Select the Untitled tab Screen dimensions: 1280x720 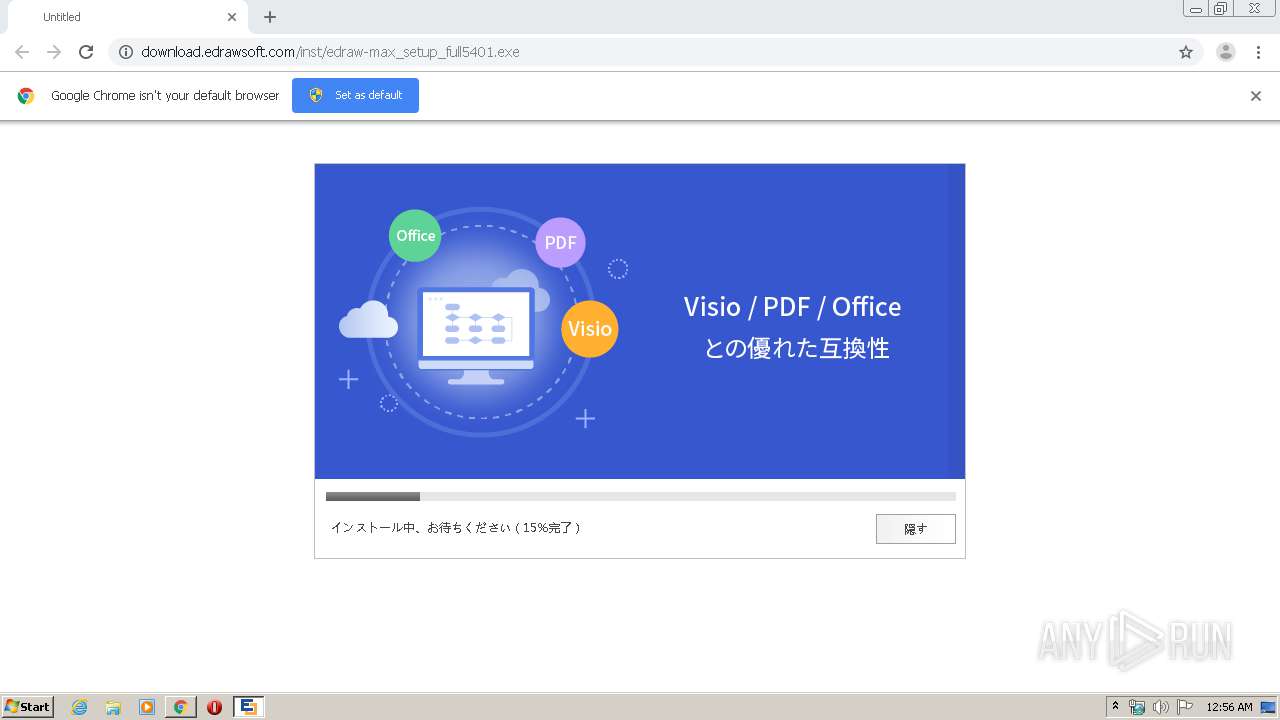click(x=126, y=17)
